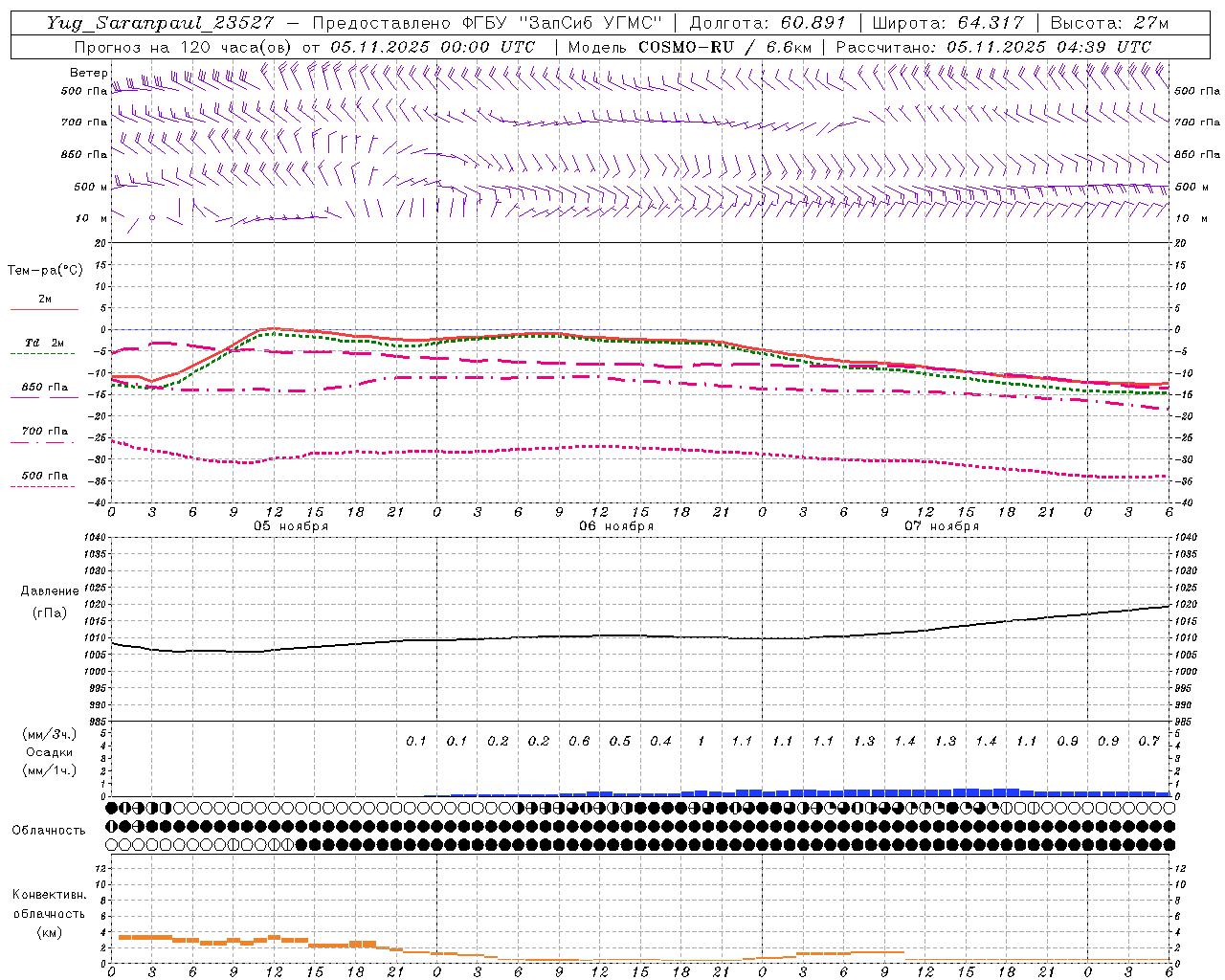1225x980 pixels.
Task: Click the Конвективн. panel label
Action: [x=49, y=895]
